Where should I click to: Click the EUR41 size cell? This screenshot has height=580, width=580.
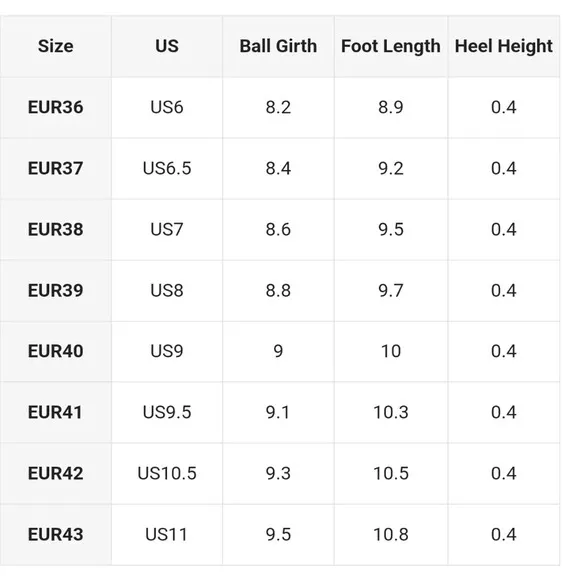(x=55, y=412)
